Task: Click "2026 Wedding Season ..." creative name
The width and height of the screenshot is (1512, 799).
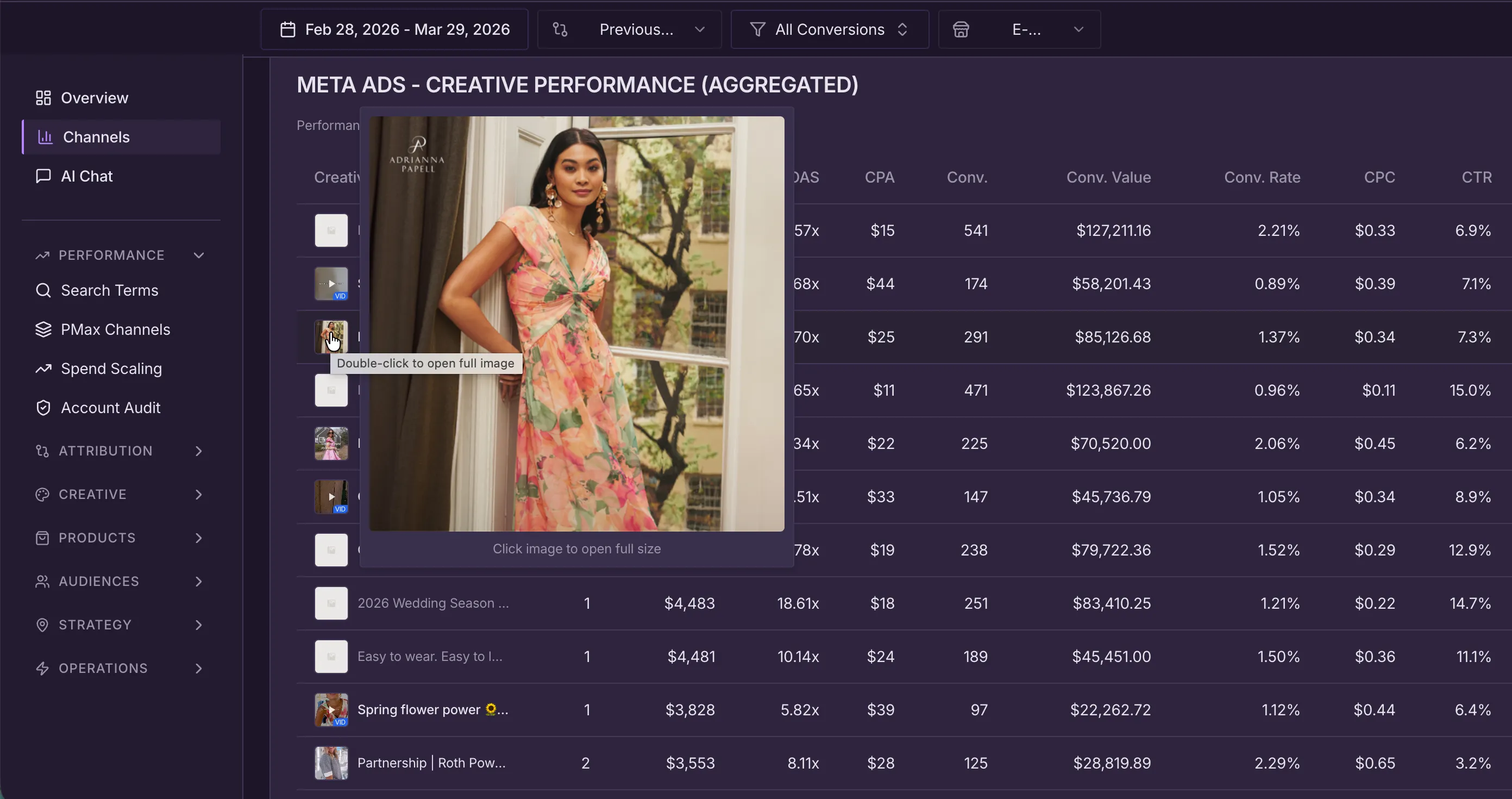Action: 433,603
